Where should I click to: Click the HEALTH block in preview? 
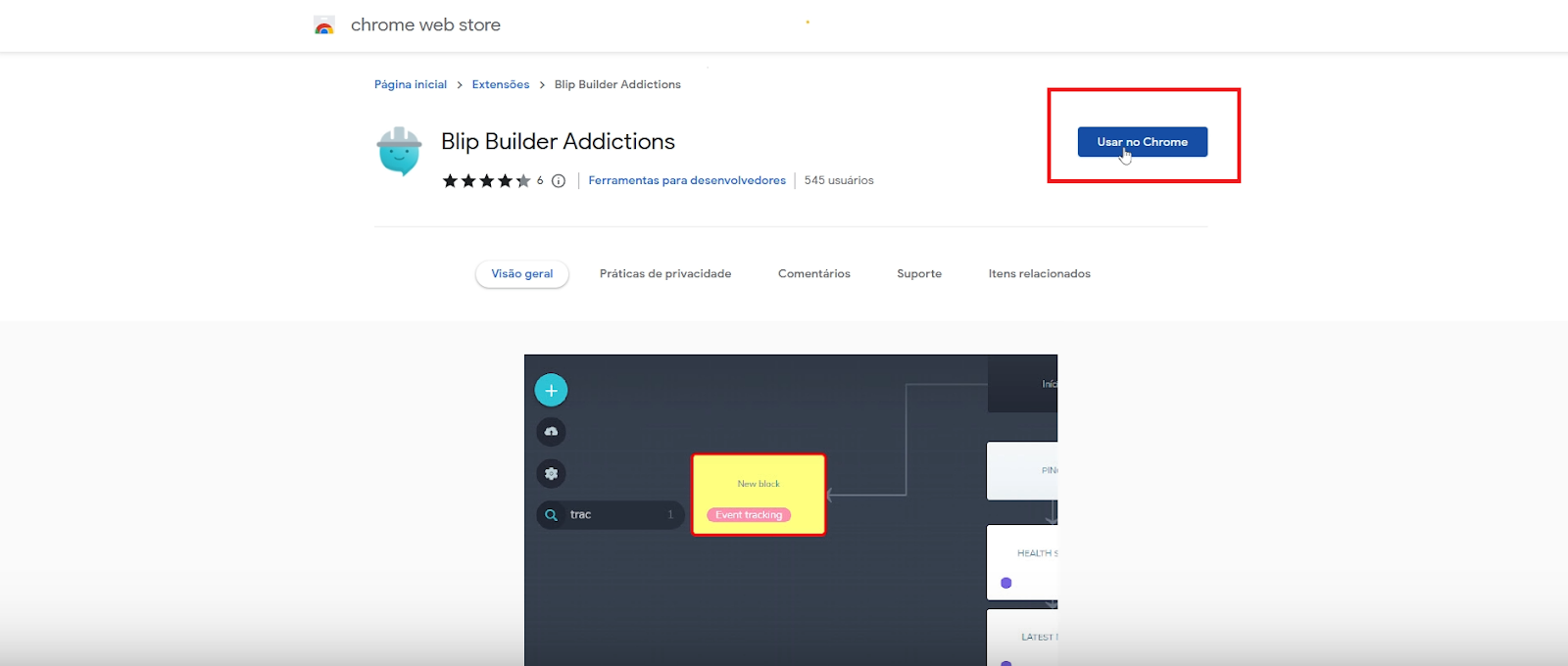[x=1022, y=563]
